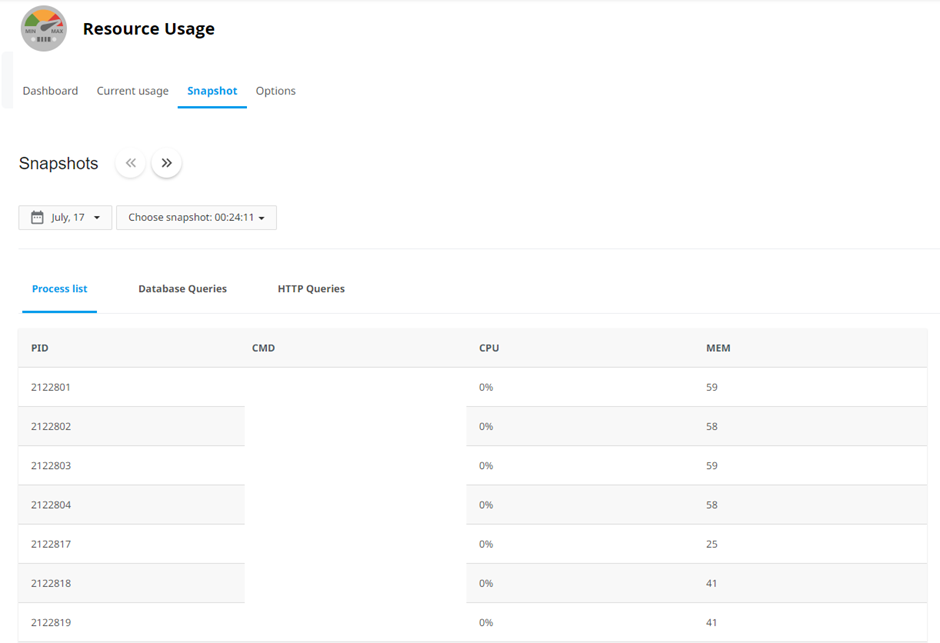Click the CPU value 0% for PID 2122801
The image size is (940, 643).
tap(486, 387)
